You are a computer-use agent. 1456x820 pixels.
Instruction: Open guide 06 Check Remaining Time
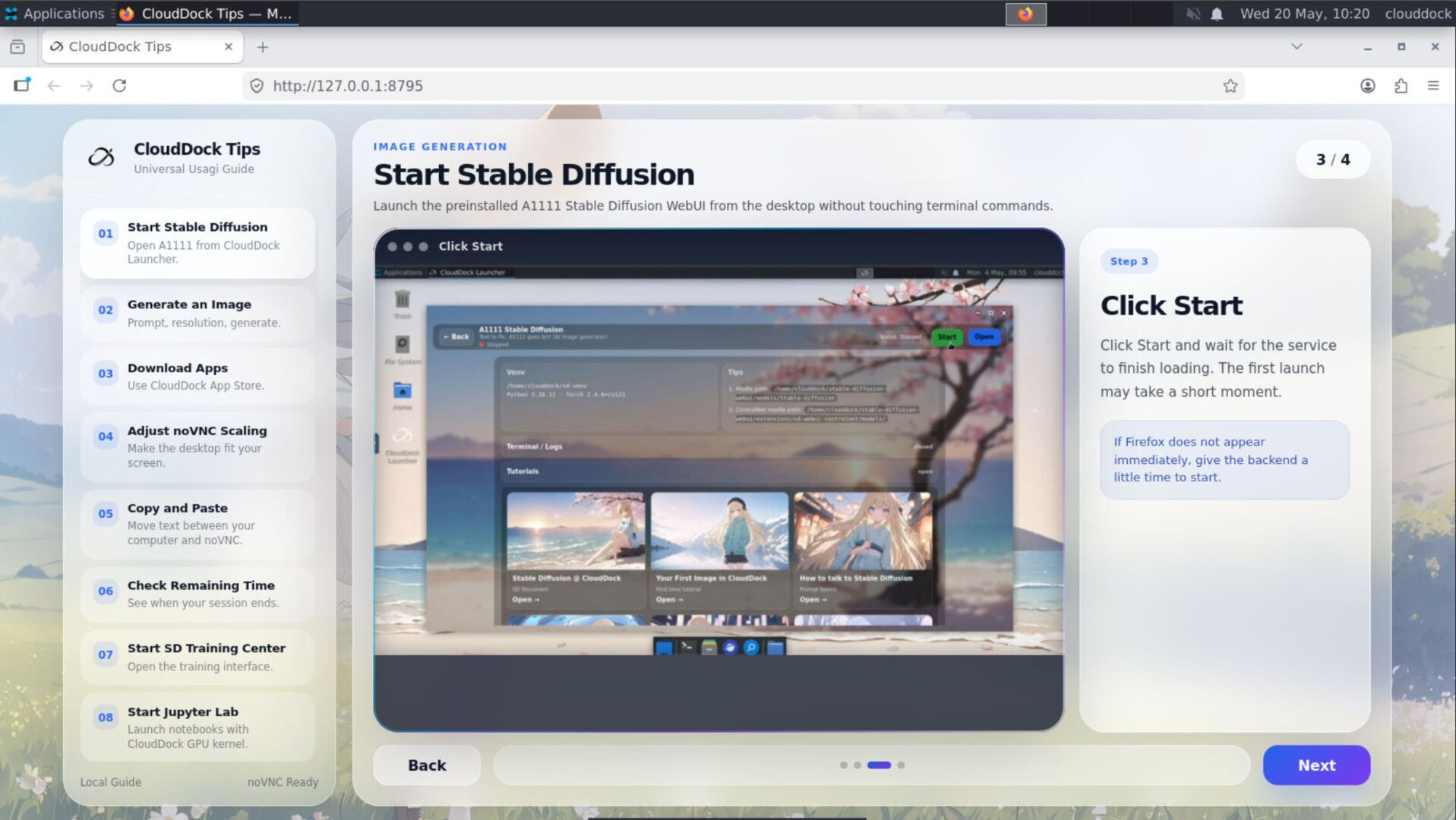197,594
